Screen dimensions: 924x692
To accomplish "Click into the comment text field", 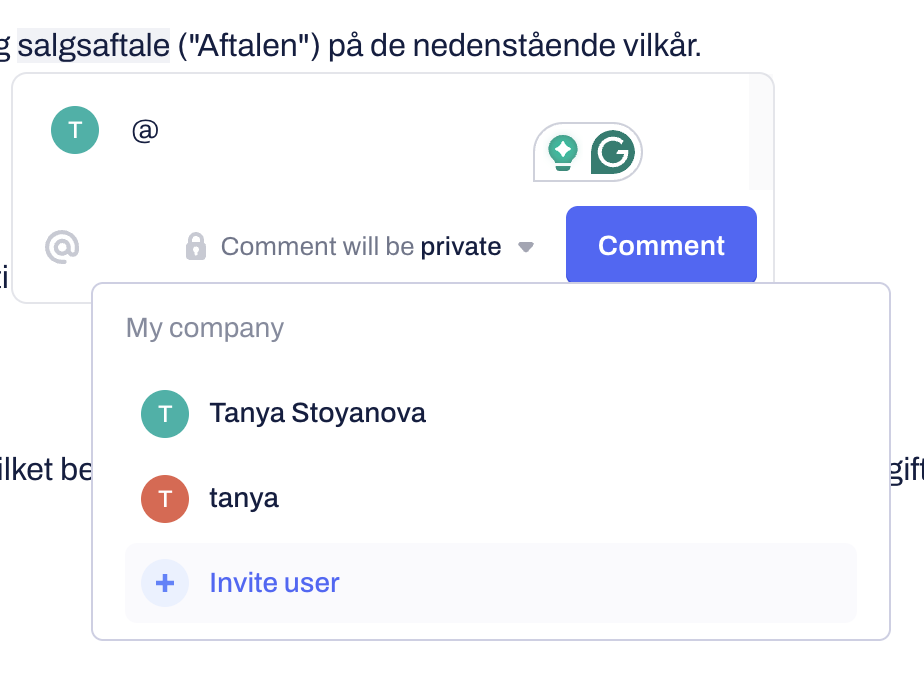I will point(330,131).
